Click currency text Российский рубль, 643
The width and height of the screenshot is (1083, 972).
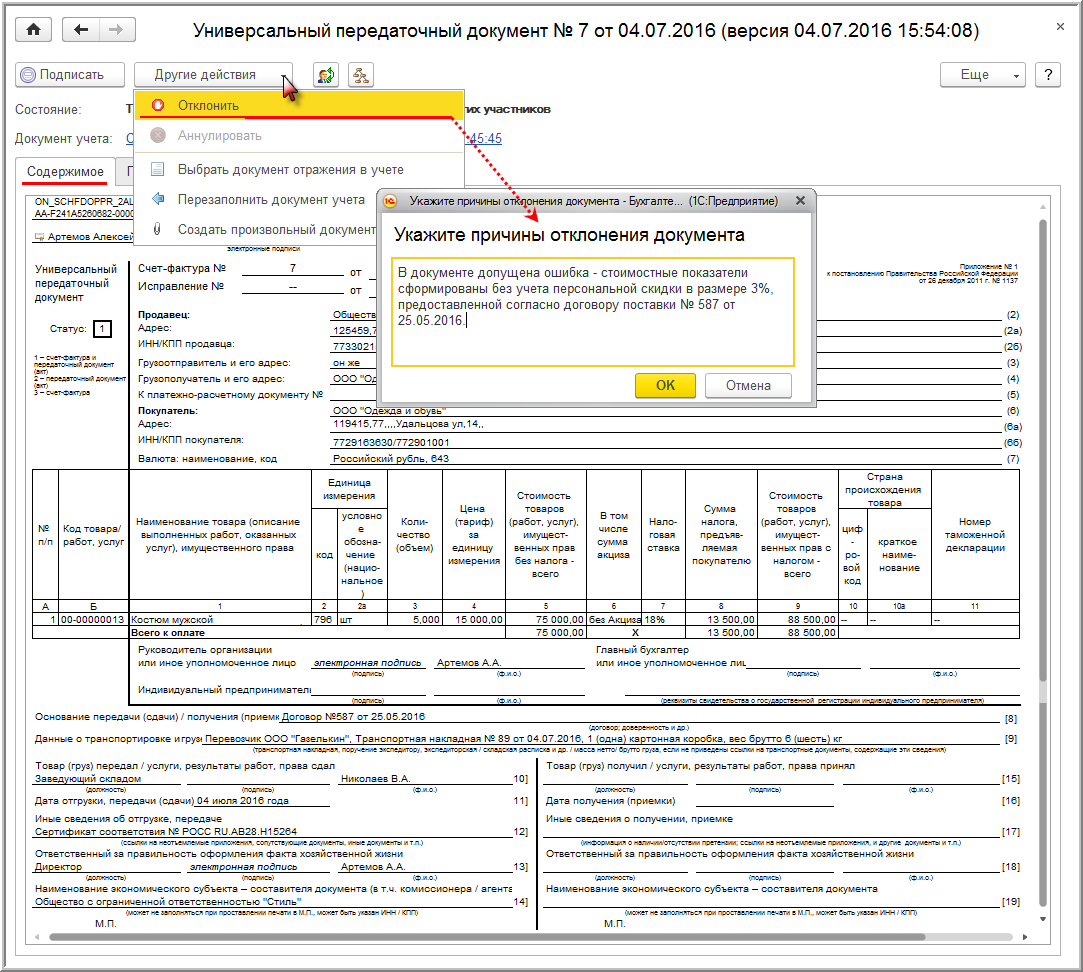[391, 458]
